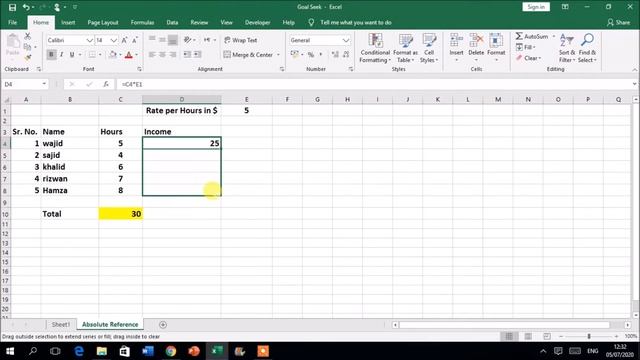Toggle underline formatting
Viewport: 640px width, 360px height.
[x=72, y=55]
